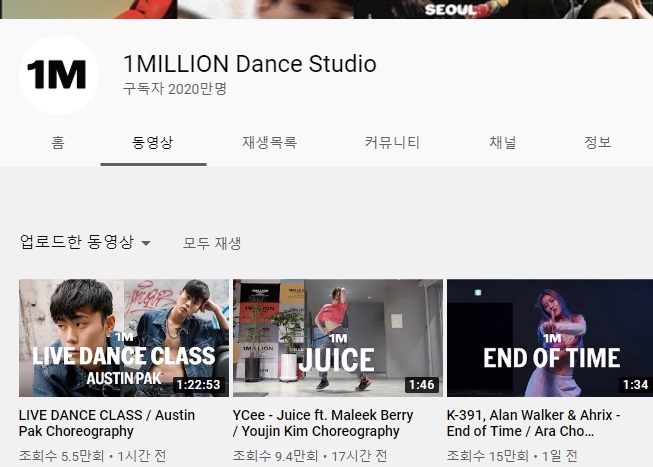Open the 홈 tab

[58, 143]
